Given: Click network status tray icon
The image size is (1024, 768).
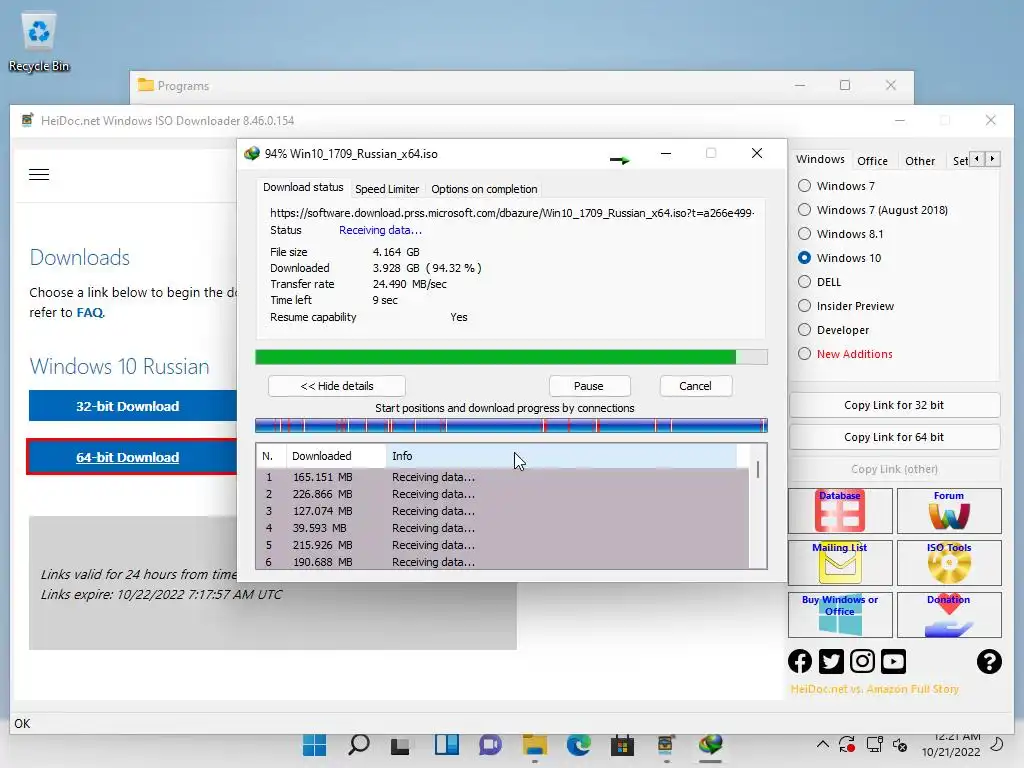Looking at the screenshot, I should (x=874, y=744).
